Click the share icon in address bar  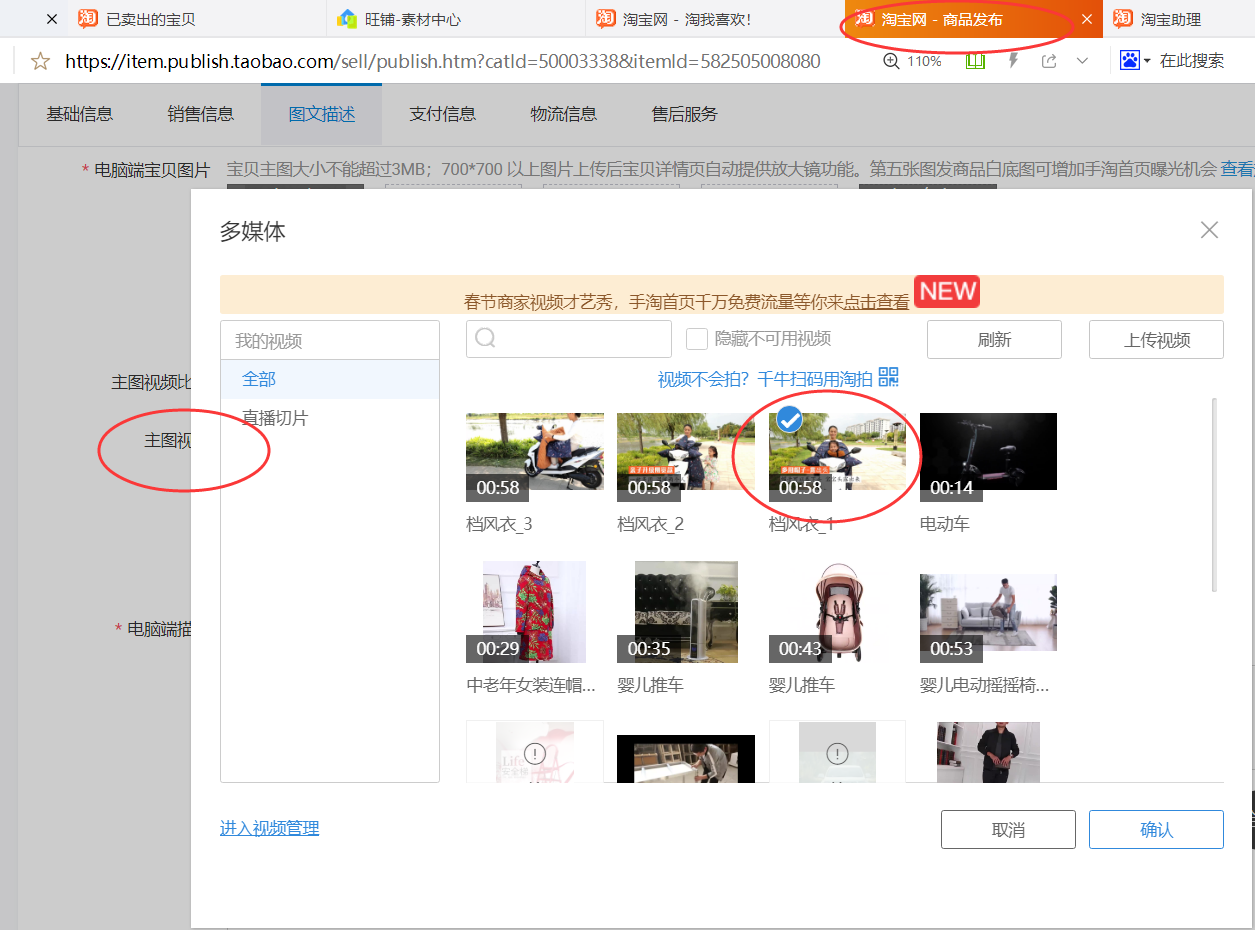(1048, 61)
